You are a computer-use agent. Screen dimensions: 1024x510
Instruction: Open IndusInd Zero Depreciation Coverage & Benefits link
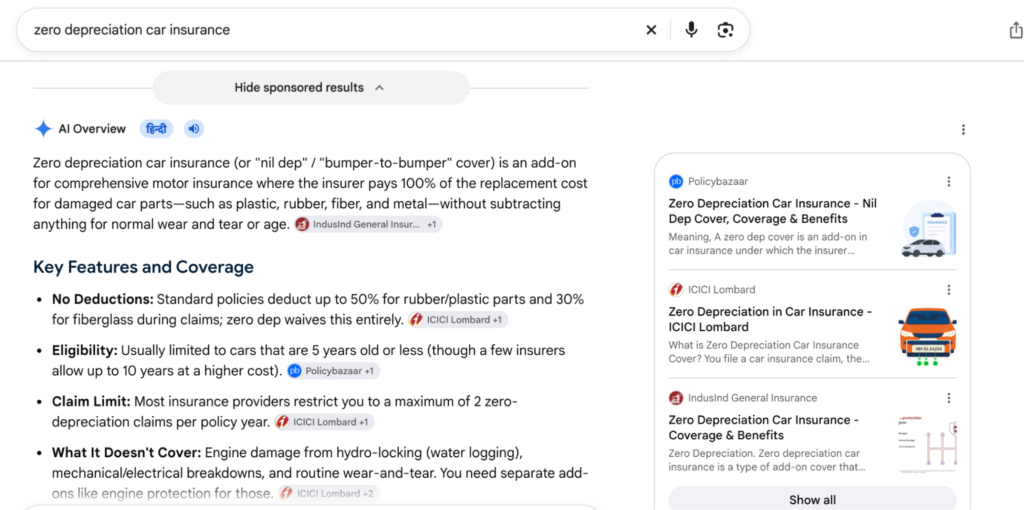point(763,427)
